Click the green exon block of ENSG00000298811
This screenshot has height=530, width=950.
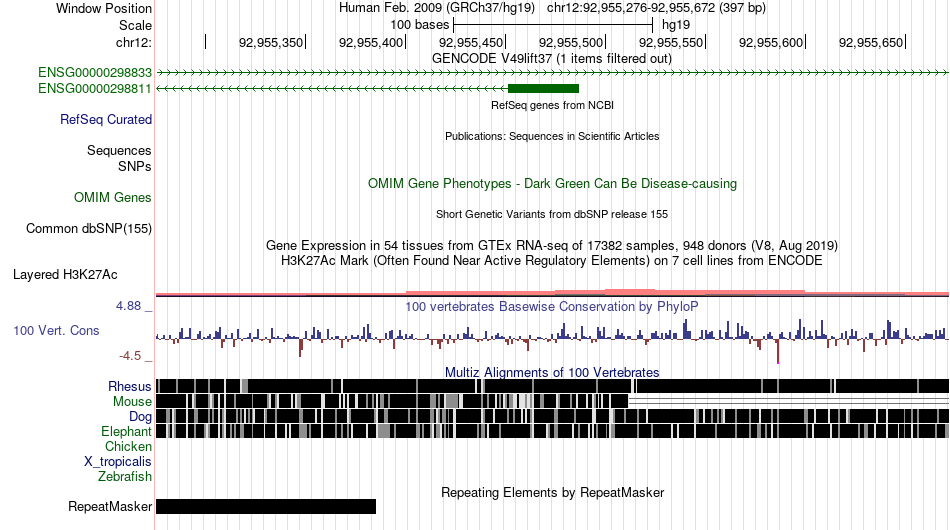[x=543, y=88]
